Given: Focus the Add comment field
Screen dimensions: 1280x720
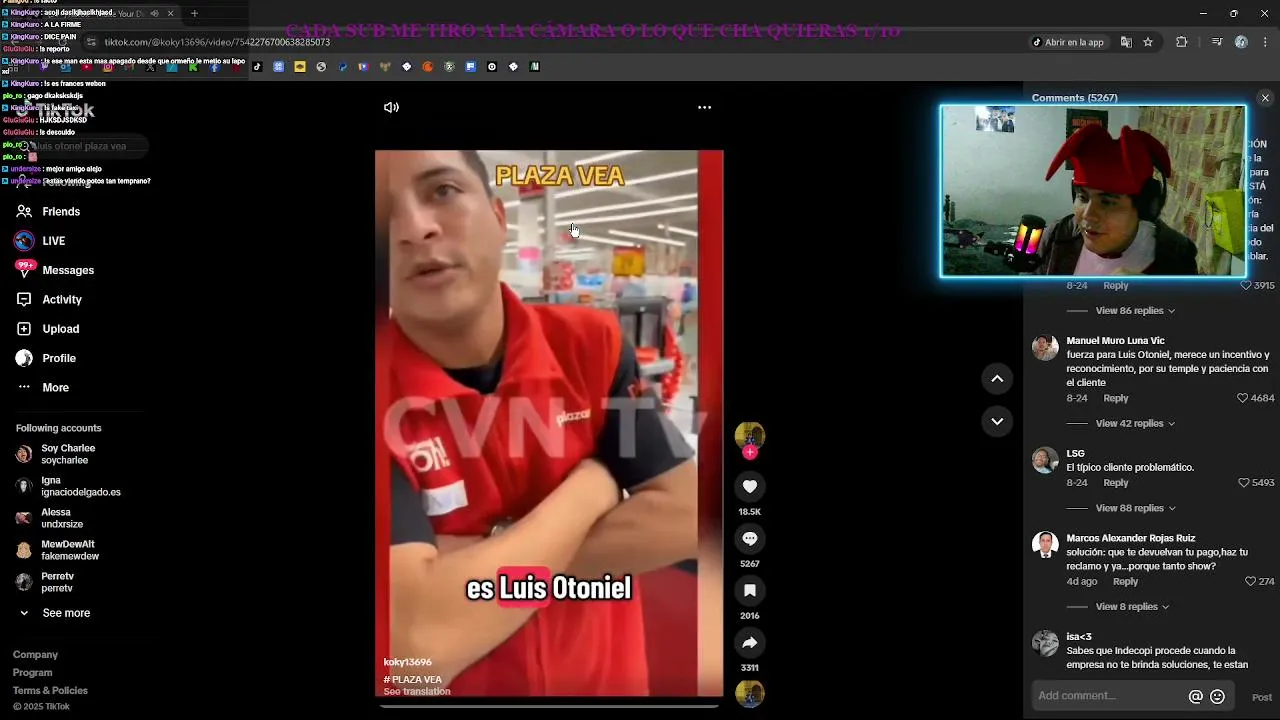Looking at the screenshot, I should click(x=1108, y=696).
